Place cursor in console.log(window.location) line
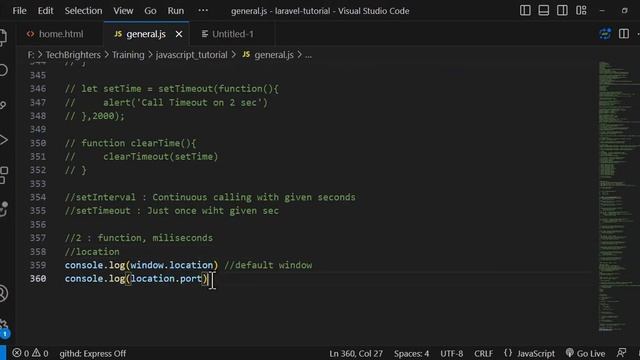 [x=141, y=265]
